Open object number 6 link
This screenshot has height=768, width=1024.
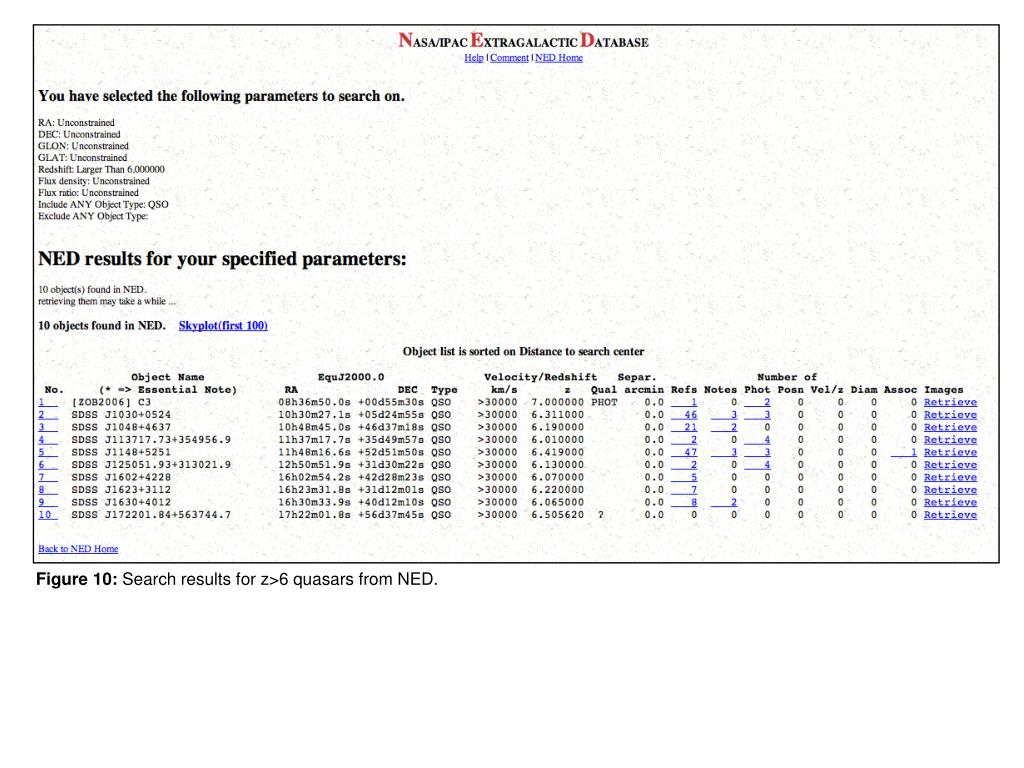coord(48,464)
